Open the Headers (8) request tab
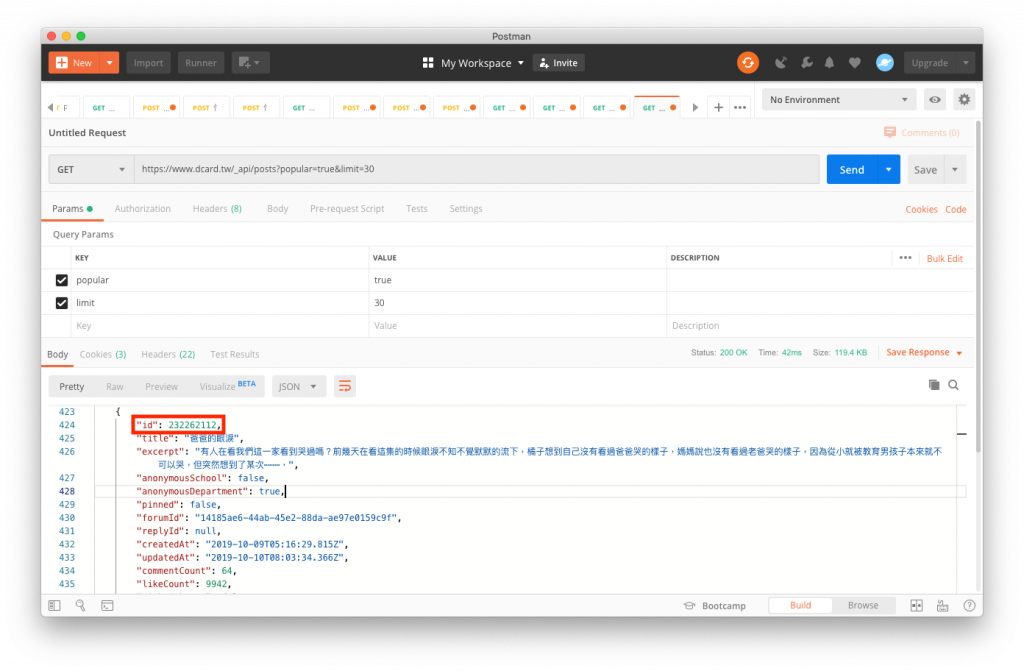This screenshot has height=671, width=1024. [217, 209]
